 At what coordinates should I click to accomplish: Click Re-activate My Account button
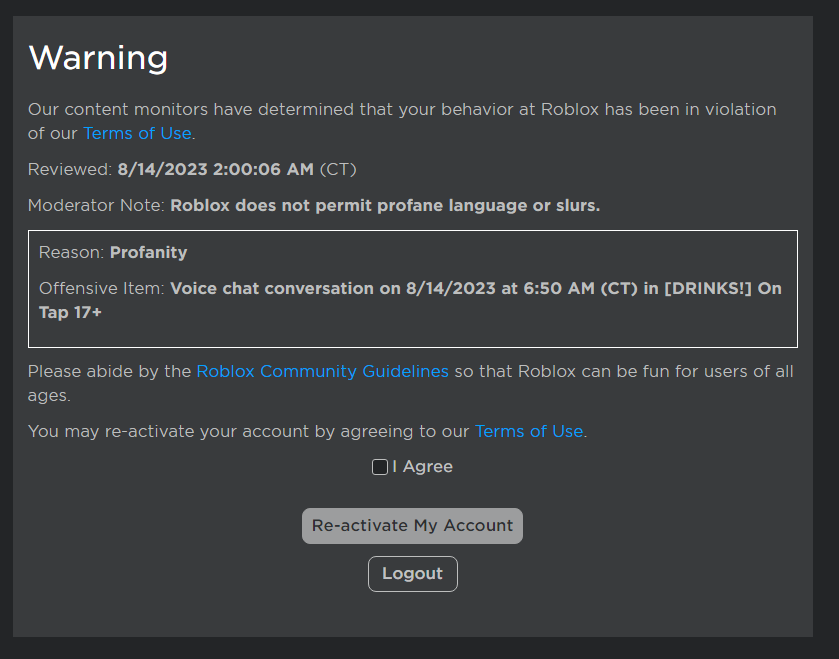[x=412, y=526]
